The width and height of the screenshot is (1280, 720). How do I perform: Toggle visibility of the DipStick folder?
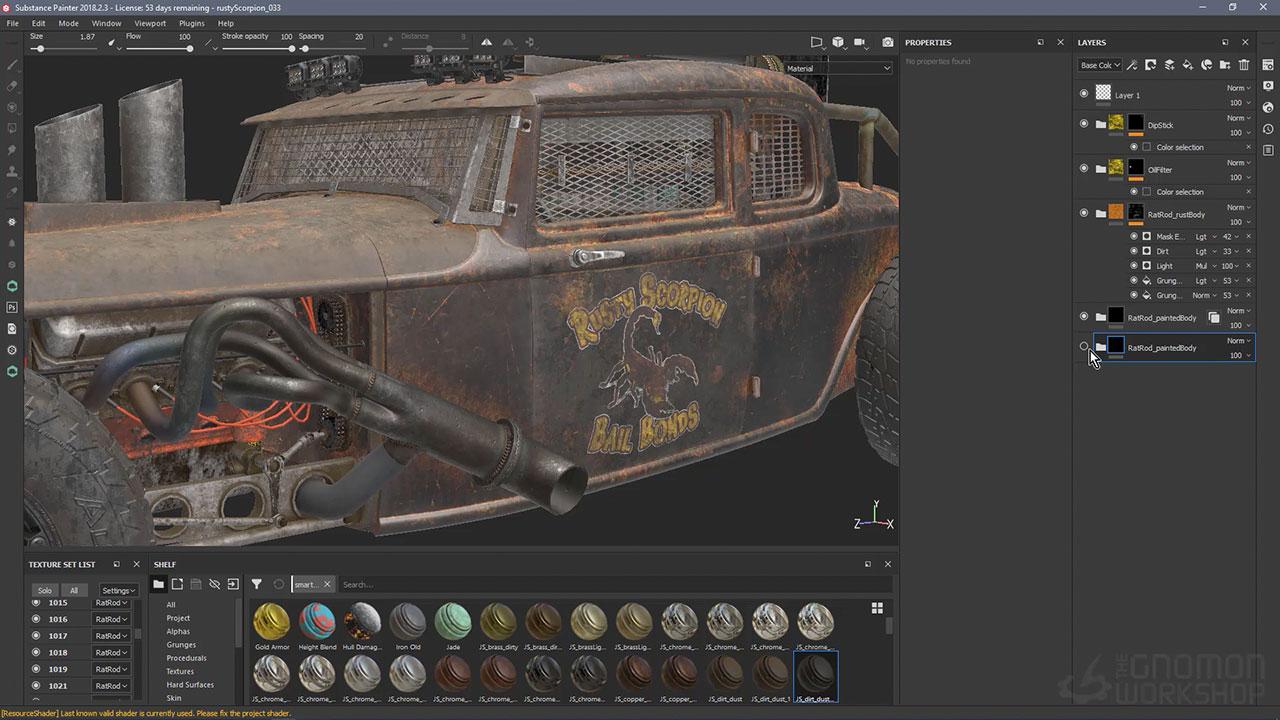tap(1084, 124)
